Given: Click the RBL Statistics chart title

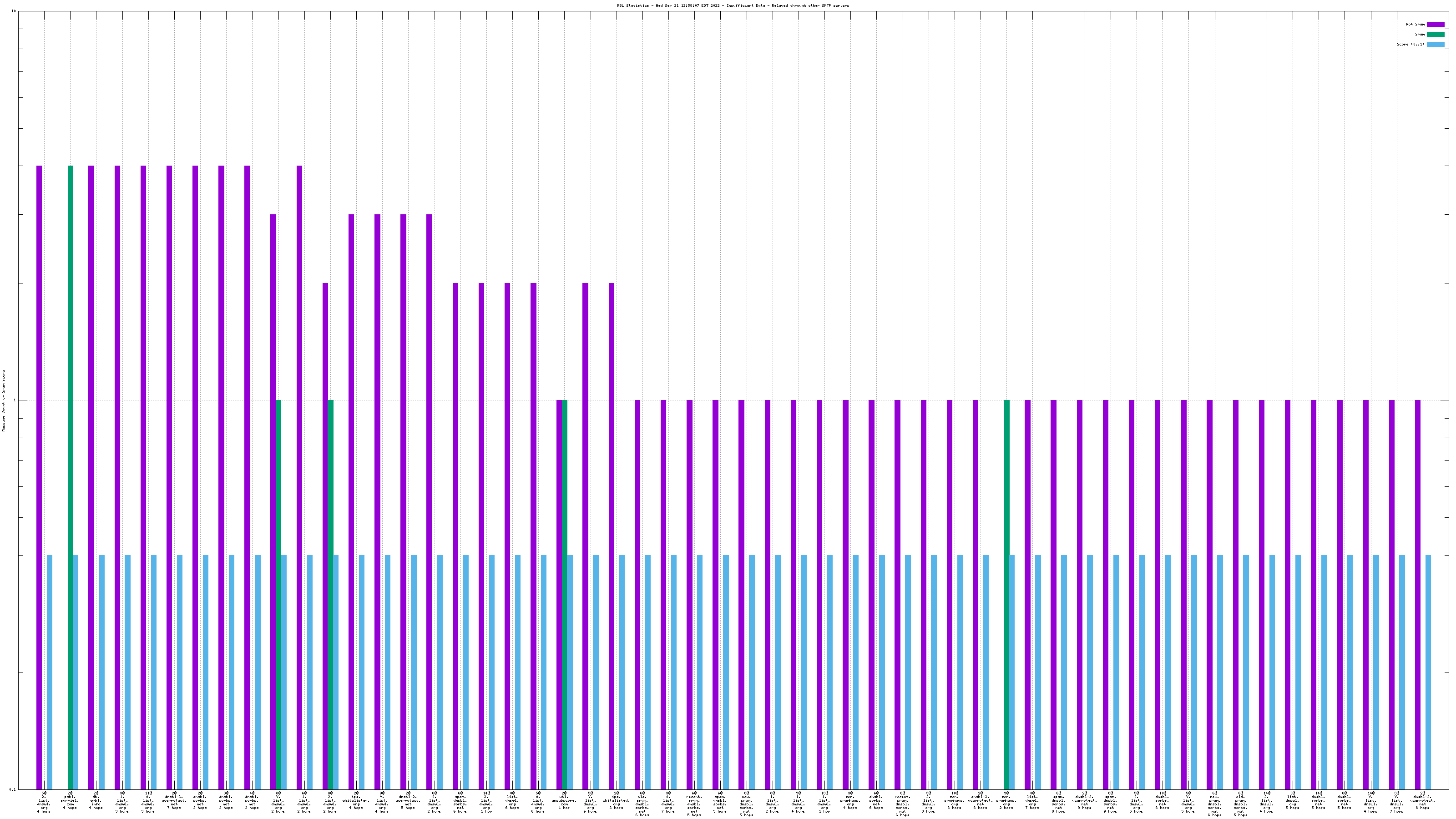Looking at the screenshot, I should coord(733,5).
